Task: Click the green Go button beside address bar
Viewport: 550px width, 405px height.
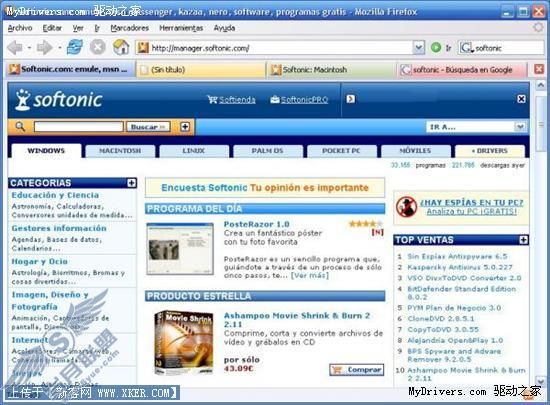Action: 436,47
